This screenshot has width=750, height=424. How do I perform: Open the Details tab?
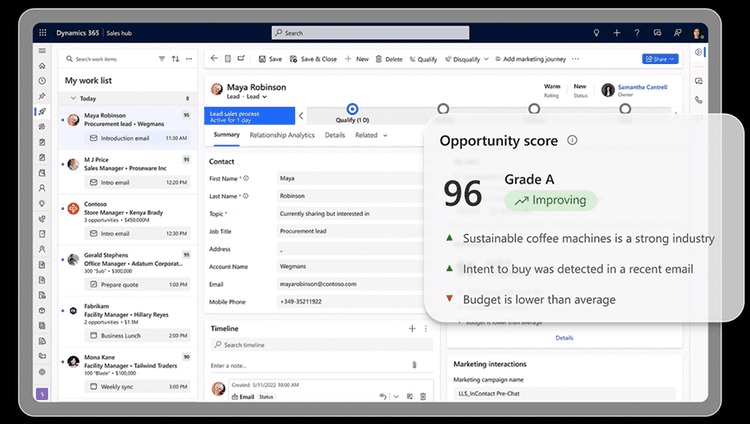[334, 135]
